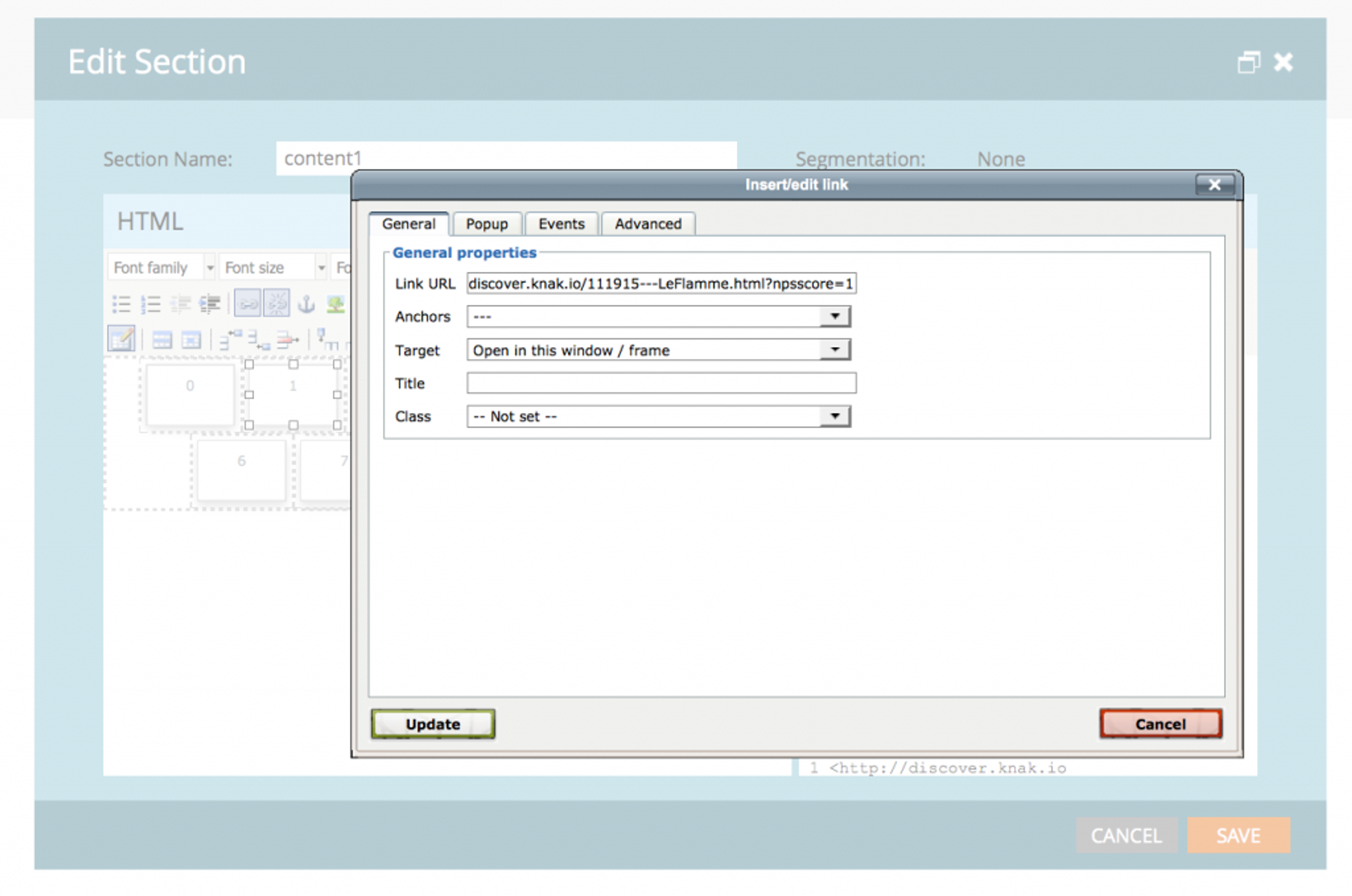Click the insert row before icon
The width and height of the screenshot is (1352, 896).
[230, 340]
